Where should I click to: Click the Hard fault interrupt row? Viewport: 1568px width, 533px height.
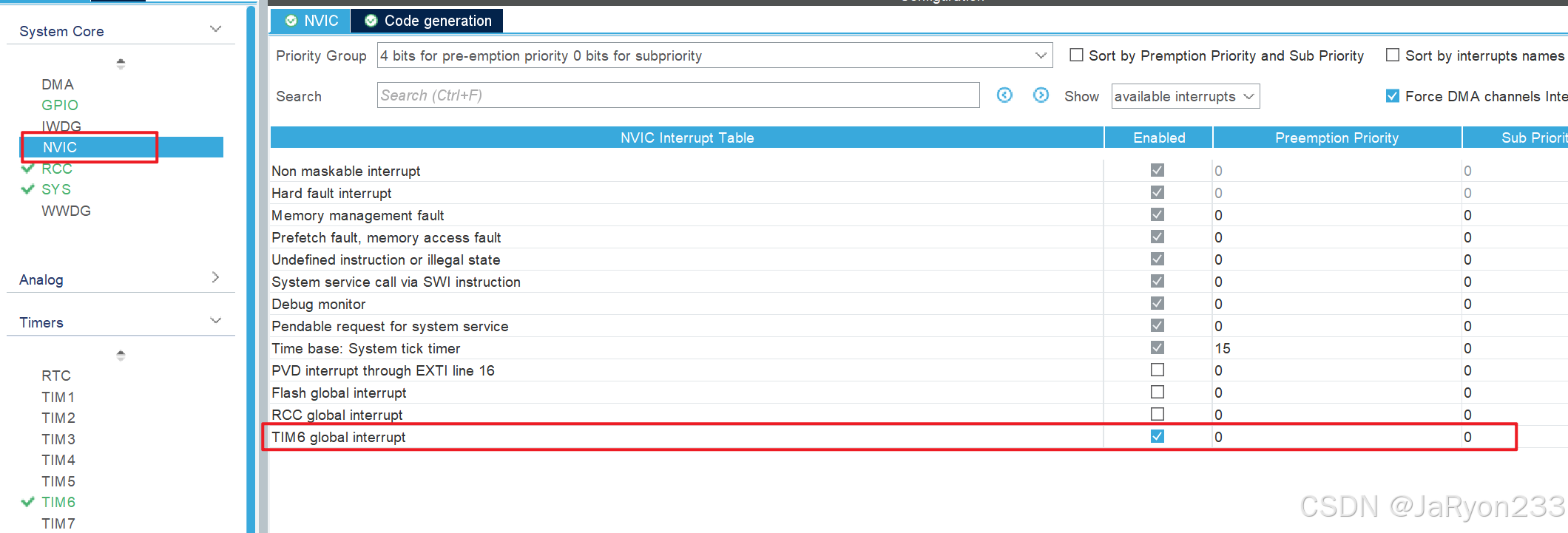(x=919, y=193)
